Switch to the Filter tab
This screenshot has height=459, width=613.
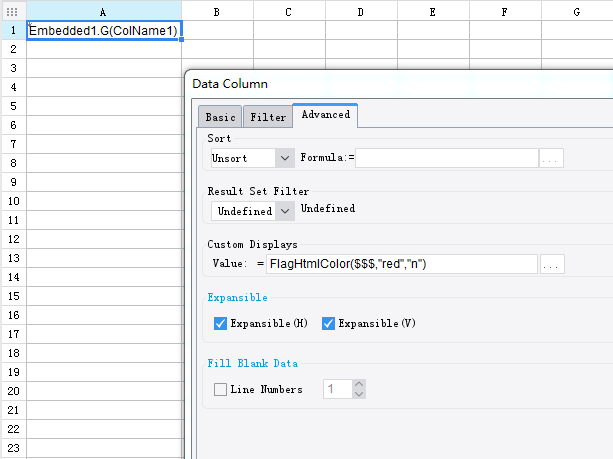(x=268, y=117)
